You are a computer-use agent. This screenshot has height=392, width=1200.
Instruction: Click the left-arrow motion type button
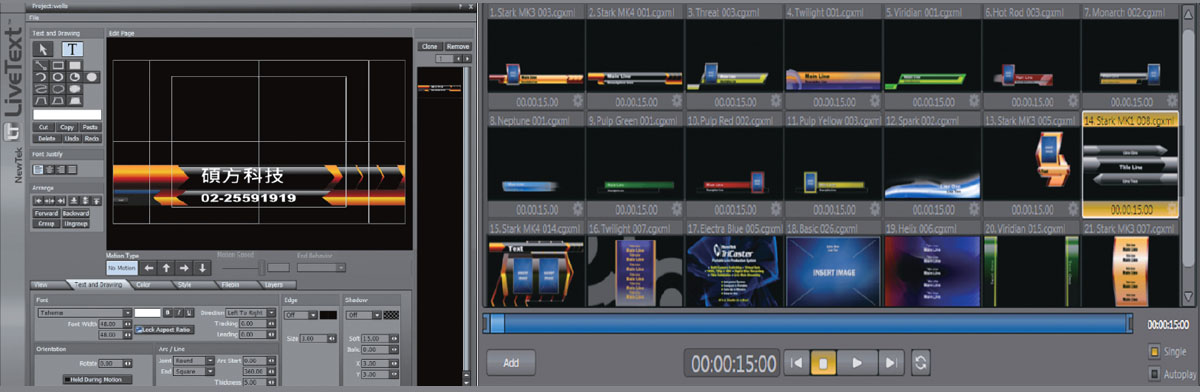148,267
